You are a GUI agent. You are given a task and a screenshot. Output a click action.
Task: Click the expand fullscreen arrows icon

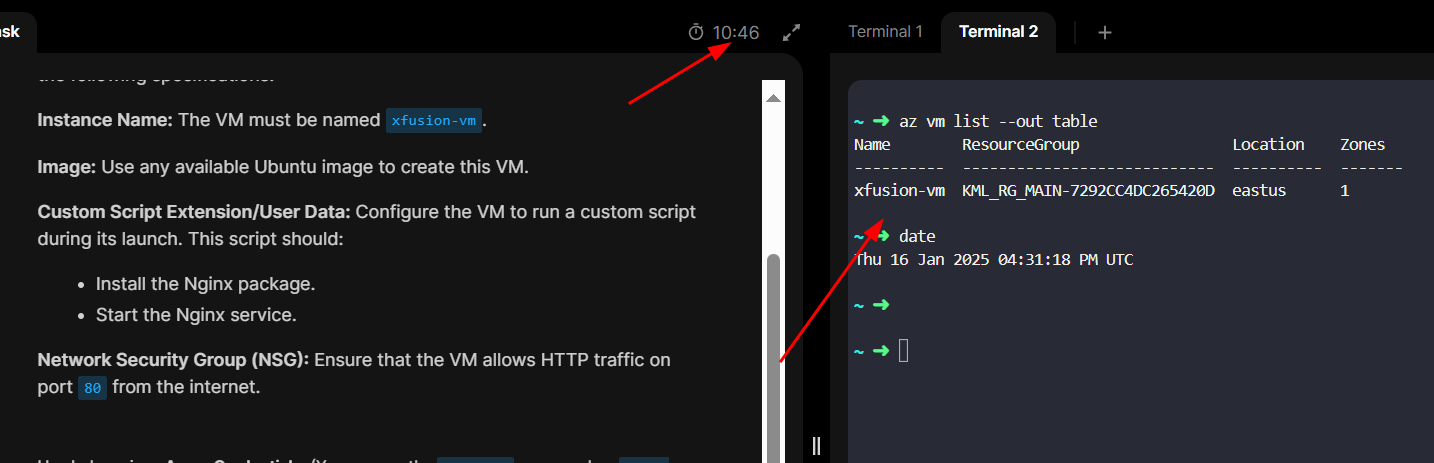791,33
